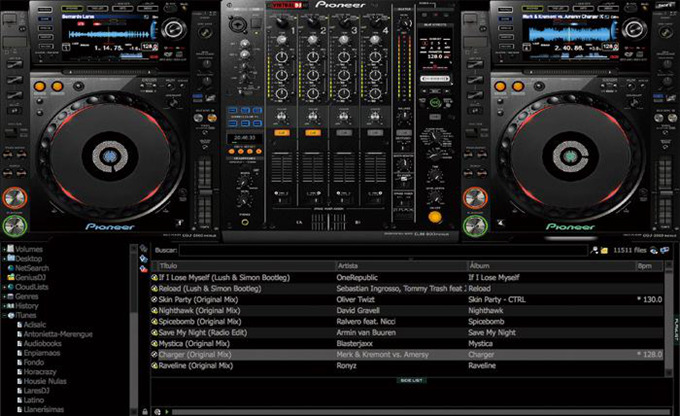Click the red tag icon beside the folder scrollbar

pyautogui.click(x=144, y=269)
